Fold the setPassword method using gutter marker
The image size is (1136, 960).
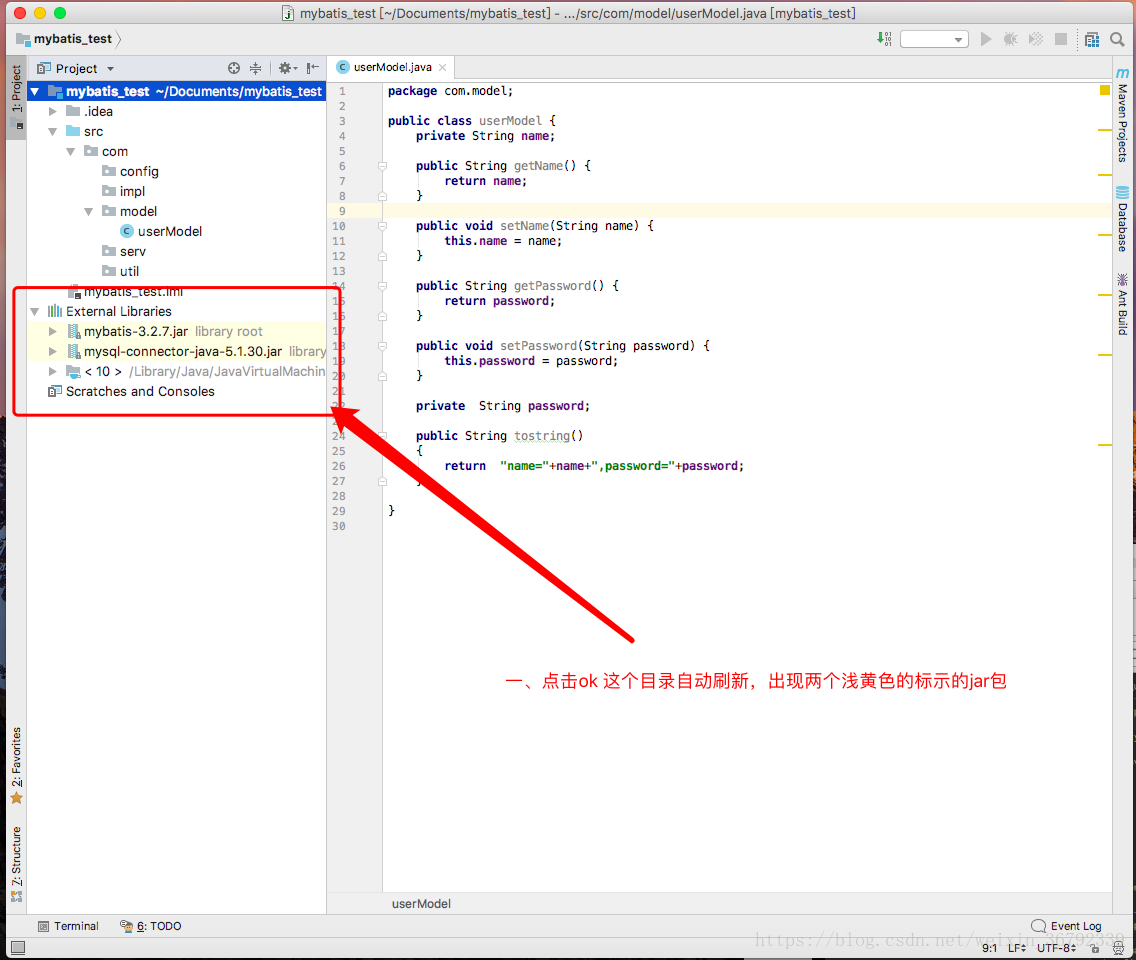coord(383,346)
